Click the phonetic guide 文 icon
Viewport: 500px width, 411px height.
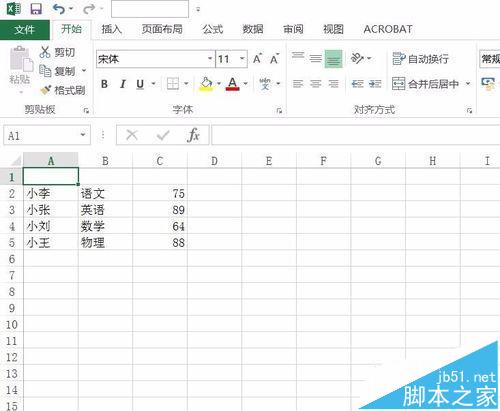[265, 84]
